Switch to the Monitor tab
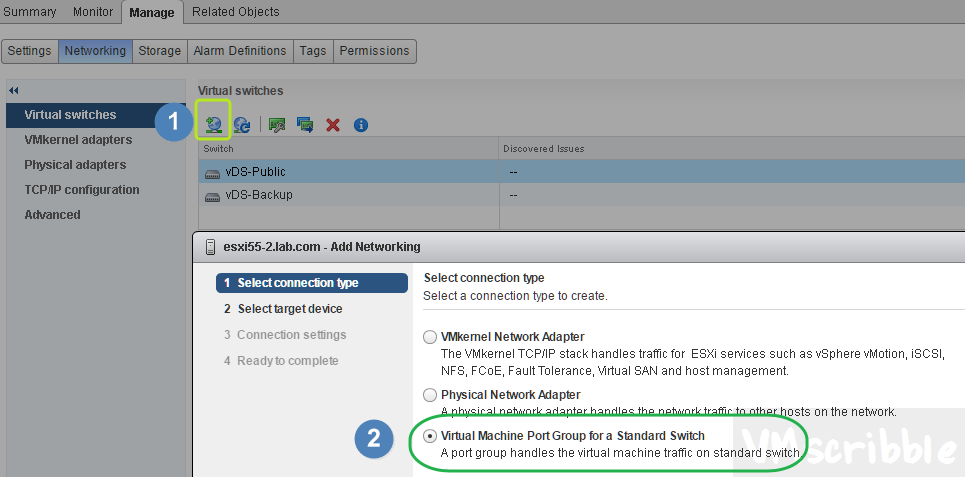965x477 pixels. (93, 12)
